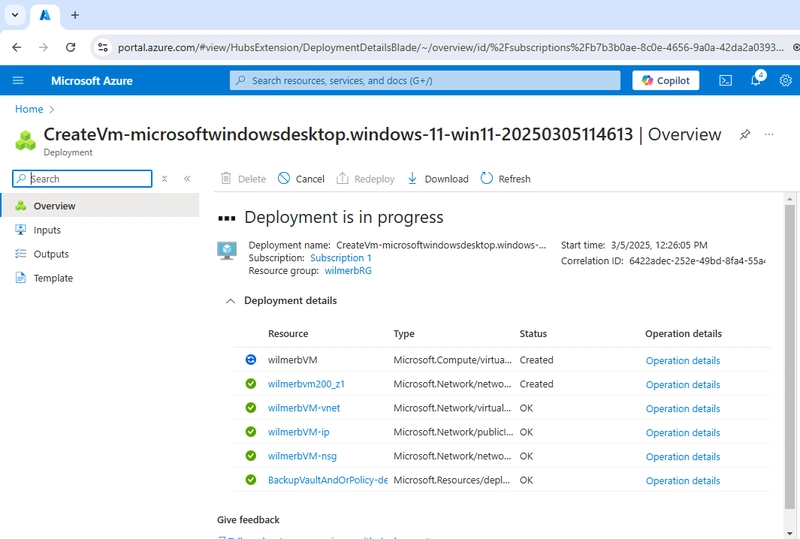Viewport: 800px width, 539px height.
Task: Click the vertical scrollbar in deployment pane
Action: pyautogui.click(x=789, y=356)
